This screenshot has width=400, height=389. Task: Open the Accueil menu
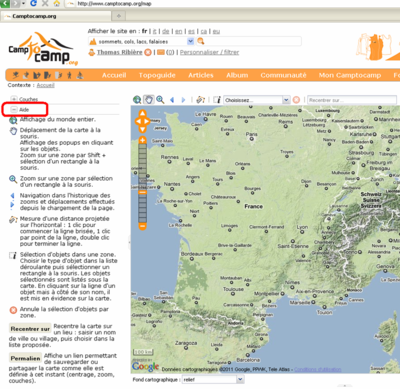point(114,75)
